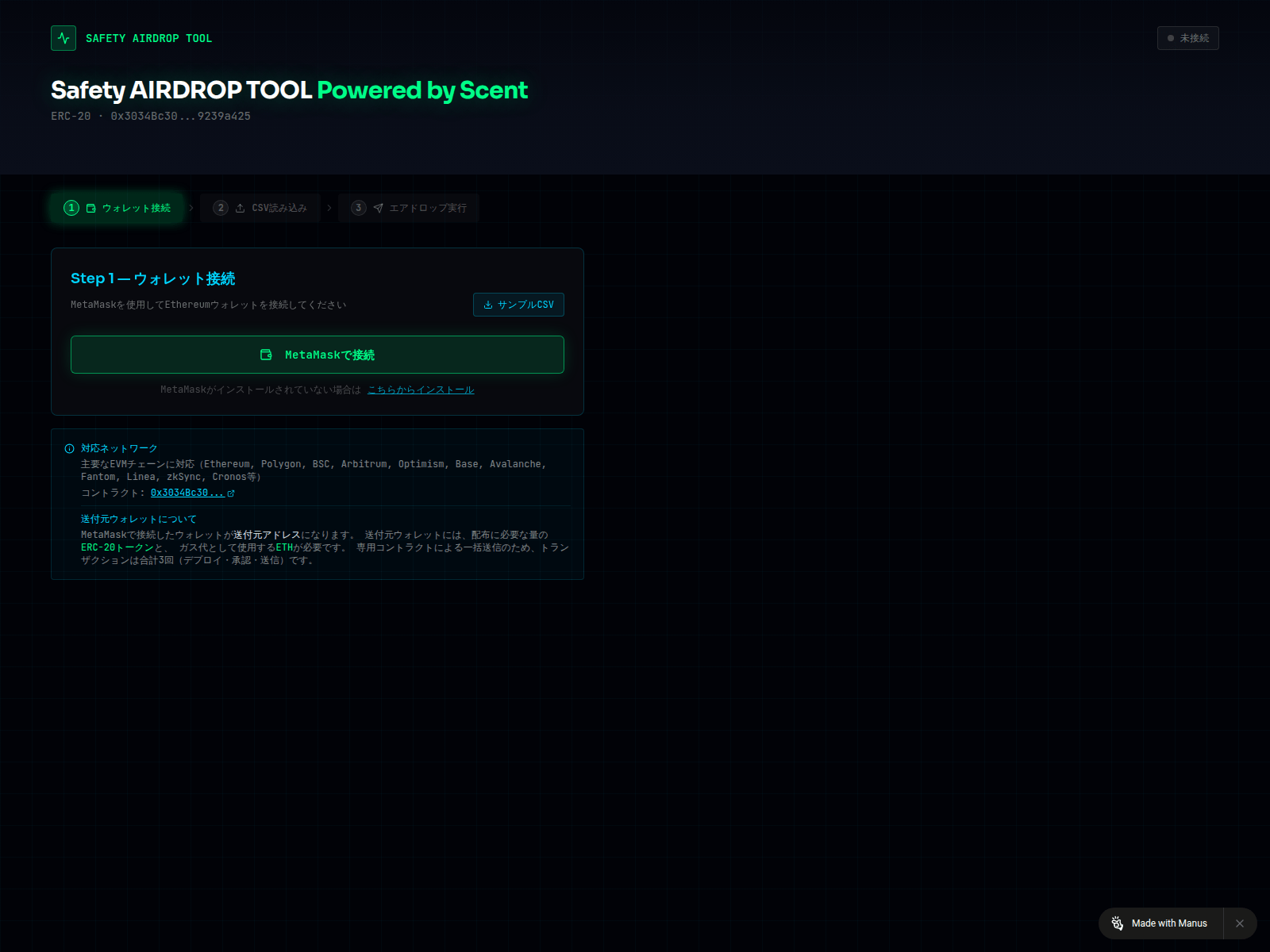Click the green pulse logo icon

click(63, 38)
